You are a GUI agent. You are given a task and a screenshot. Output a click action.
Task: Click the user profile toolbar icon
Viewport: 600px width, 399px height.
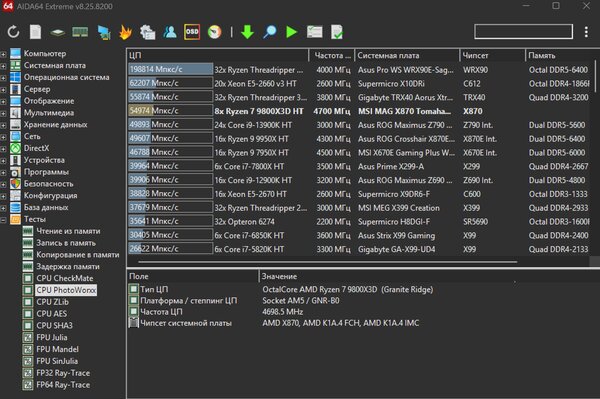[170, 32]
